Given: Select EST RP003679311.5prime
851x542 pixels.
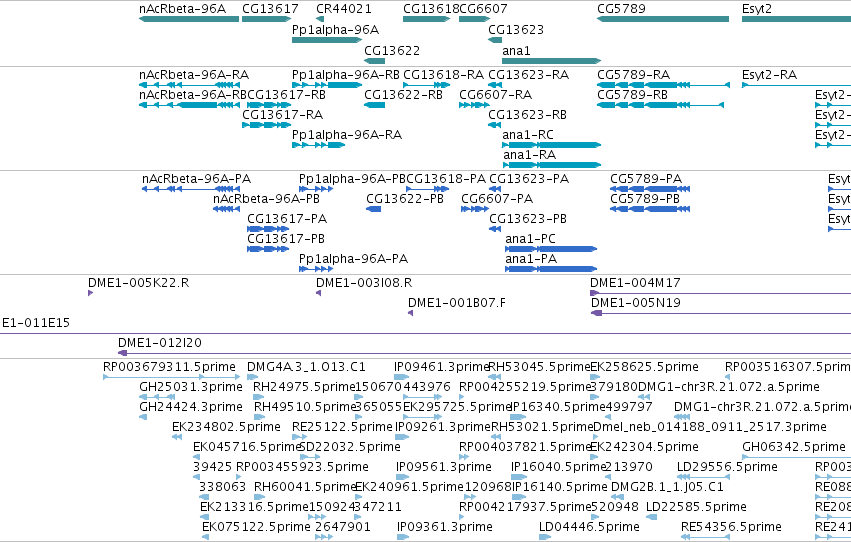Looking at the screenshot, I should 172,377.
